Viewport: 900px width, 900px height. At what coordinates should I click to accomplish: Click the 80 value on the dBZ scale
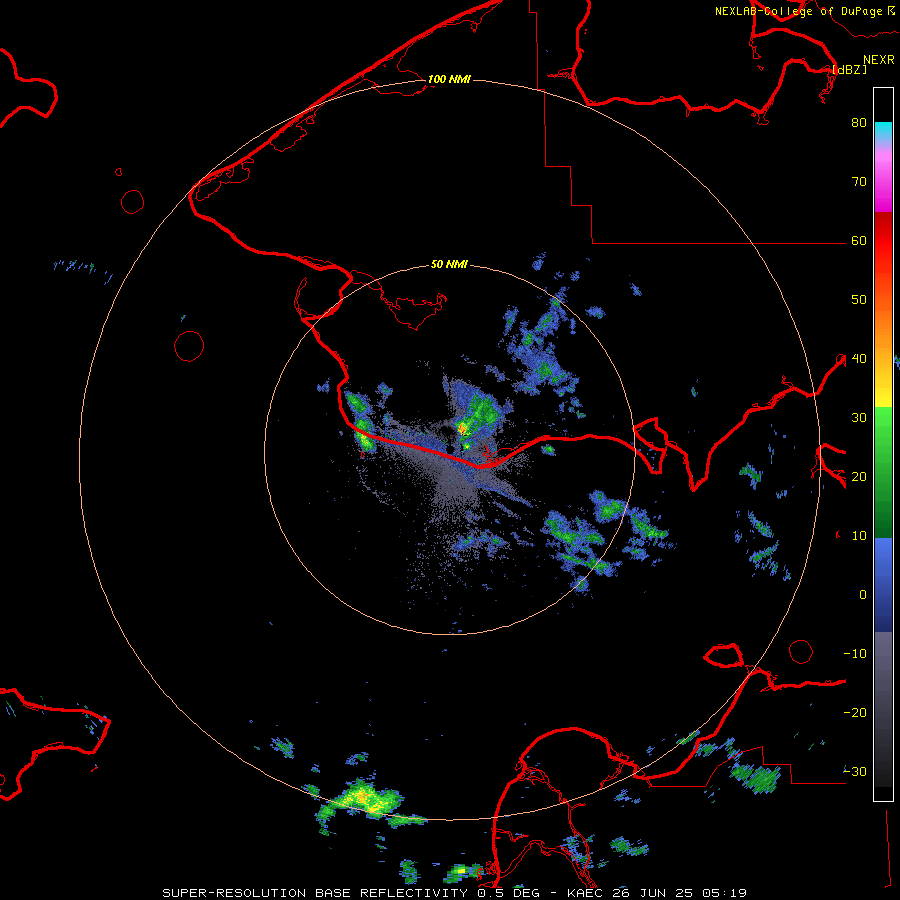click(859, 122)
